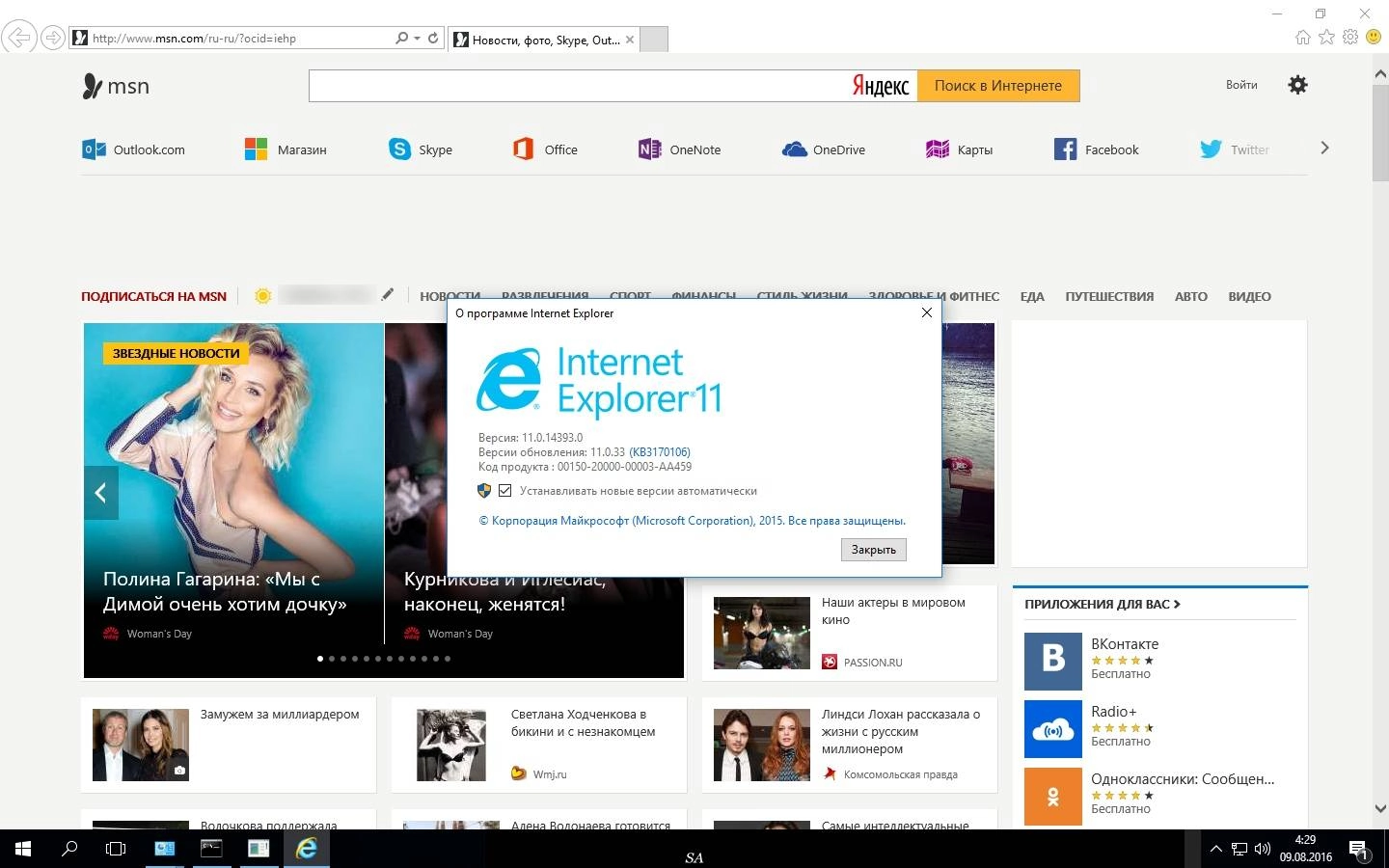The width and height of the screenshot is (1389, 868).
Task: Open the ВИДЕО section
Action: (1249, 296)
